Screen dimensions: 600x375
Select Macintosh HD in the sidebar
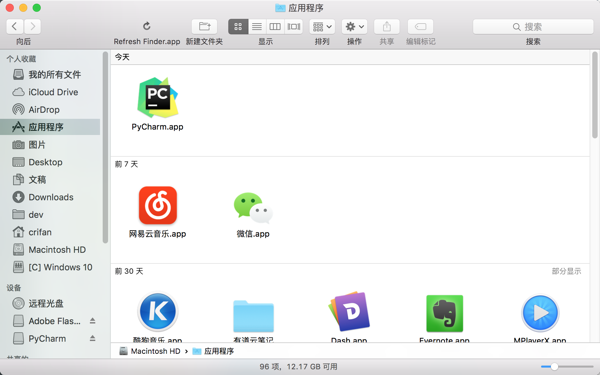(x=51, y=249)
